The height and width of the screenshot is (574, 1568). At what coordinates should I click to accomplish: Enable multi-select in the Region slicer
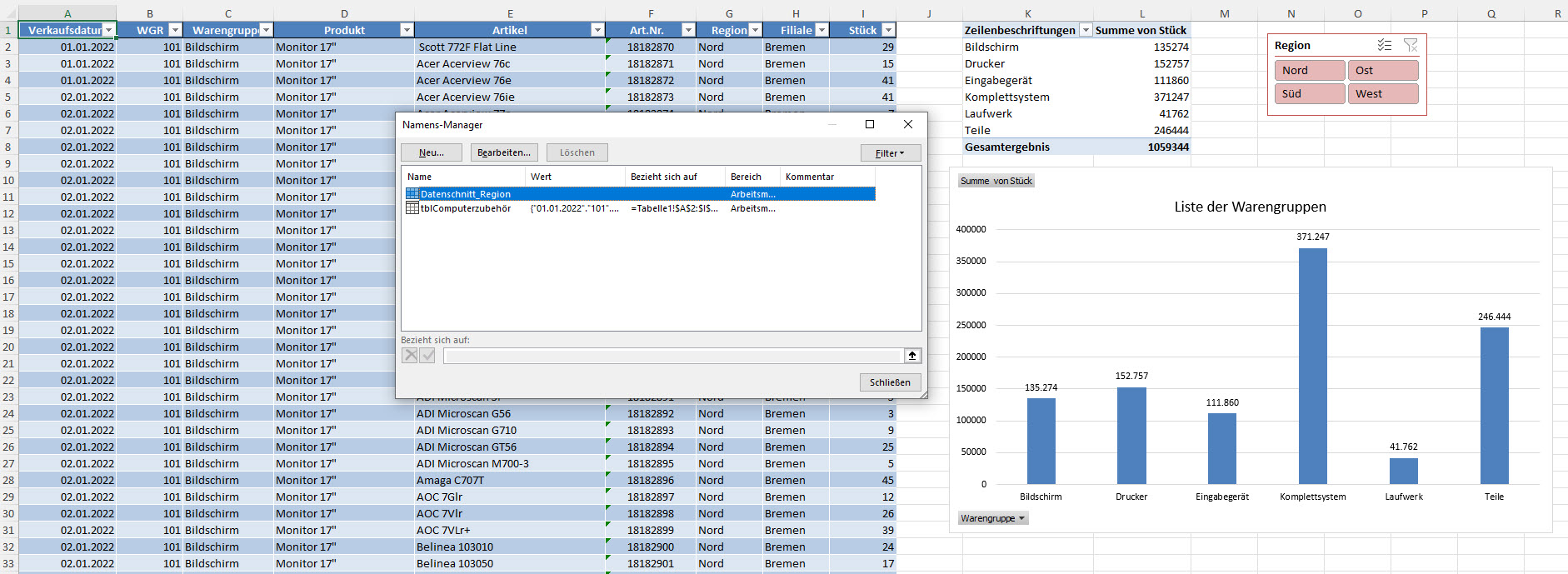pyautogui.click(x=1384, y=46)
